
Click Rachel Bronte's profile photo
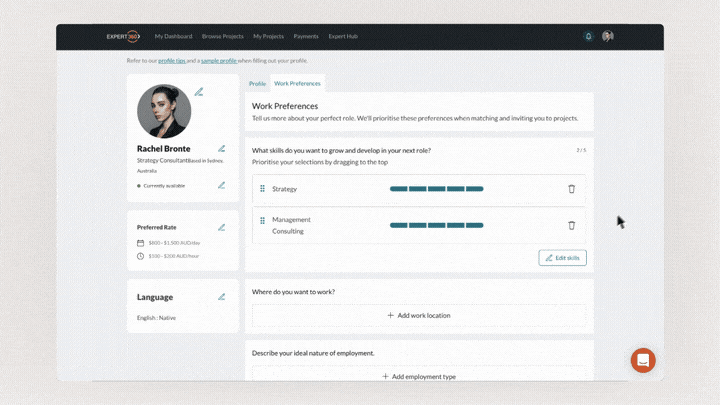coord(164,111)
